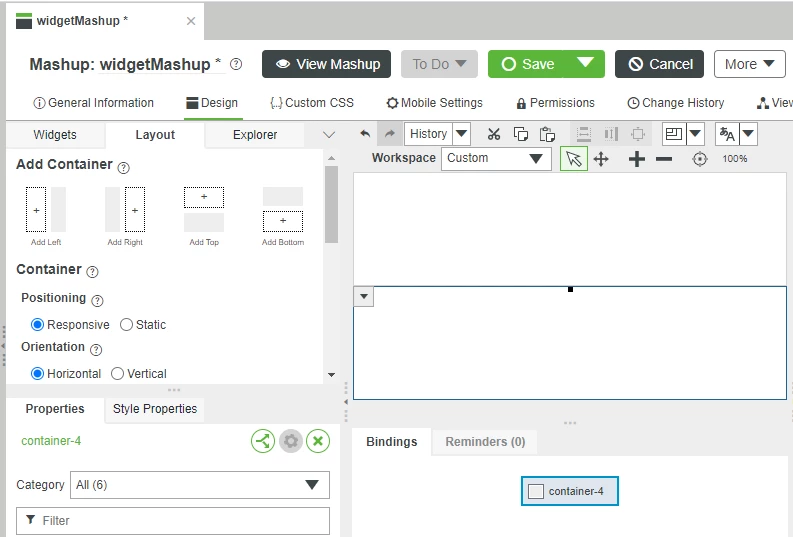Add a container at the bottom

283,216
